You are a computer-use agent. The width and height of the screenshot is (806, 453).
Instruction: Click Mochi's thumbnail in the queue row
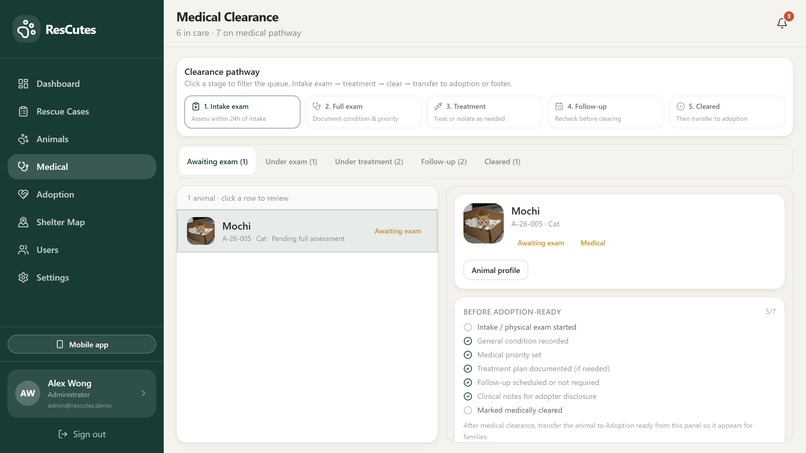[x=200, y=231]
